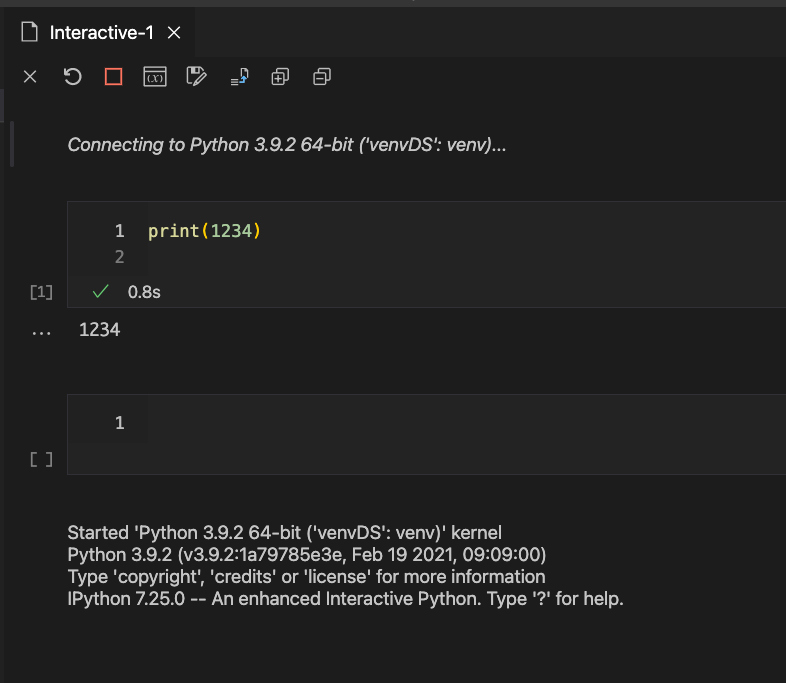The image size is (786, 683).
Task: Click the Started kernel message line
Action: 285,533
